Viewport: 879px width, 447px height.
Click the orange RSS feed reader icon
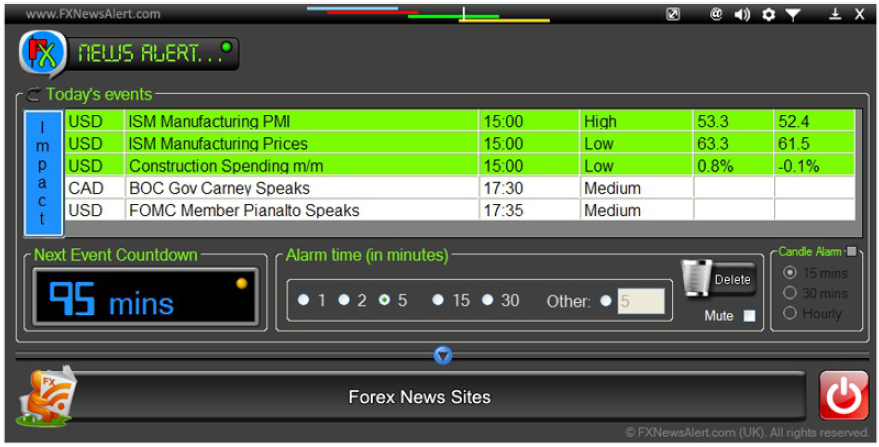tap(47, 396)
